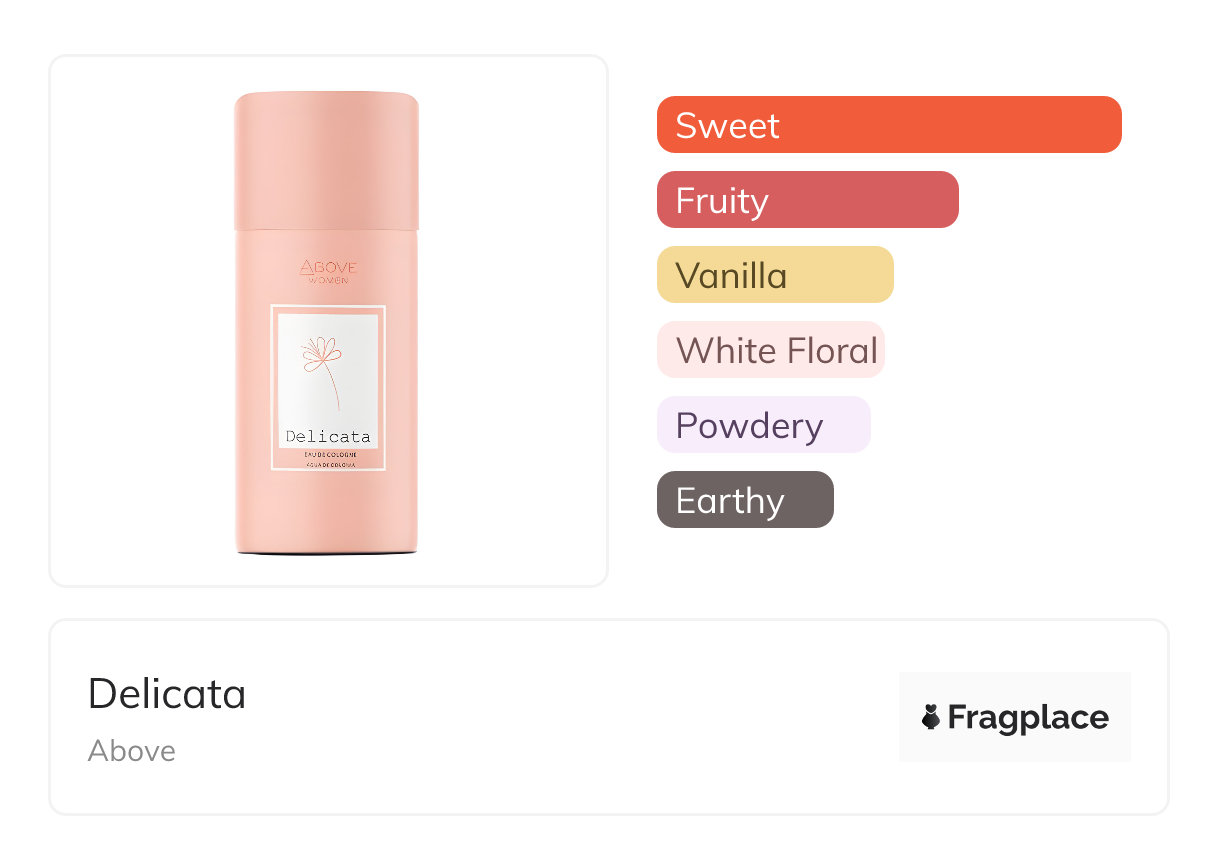Viewport: 1218px width, 864px height.
Task: Choose the Vanilla accord bar
Action: [774, 275]
